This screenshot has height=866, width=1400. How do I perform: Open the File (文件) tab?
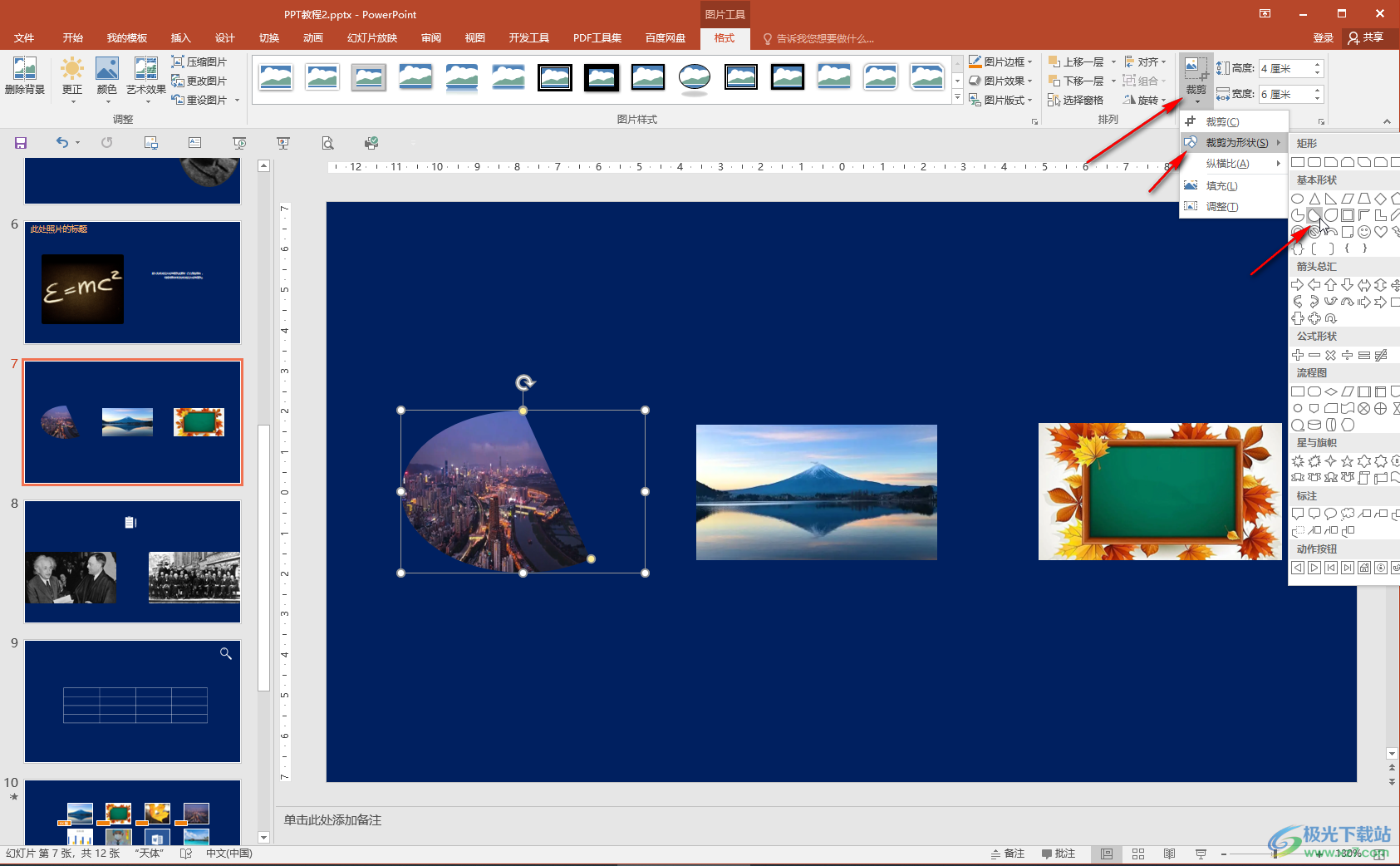pyautogui.click(x=24, y=38)
